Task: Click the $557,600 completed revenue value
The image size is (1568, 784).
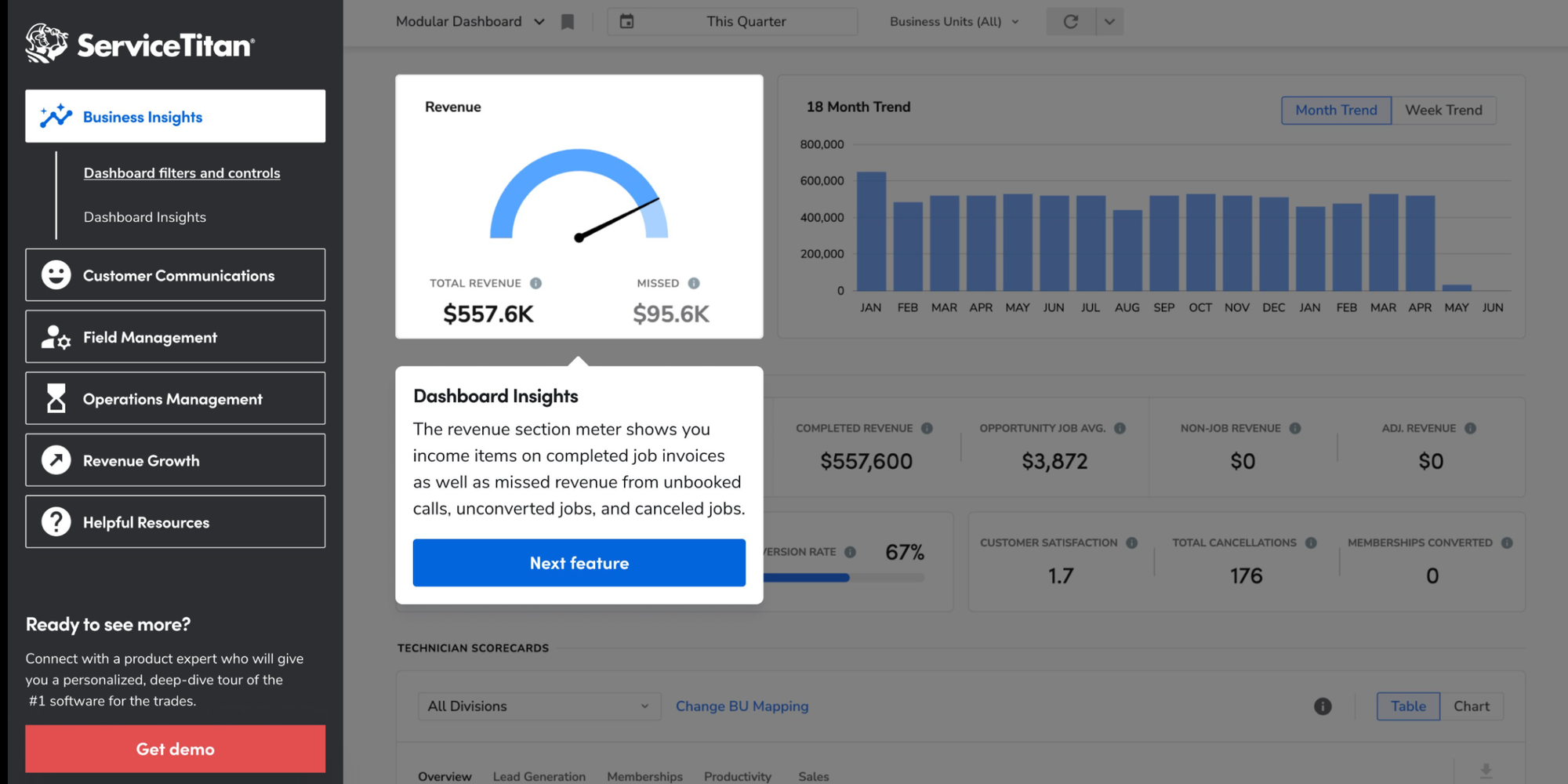Action: (x=866, y=461)
